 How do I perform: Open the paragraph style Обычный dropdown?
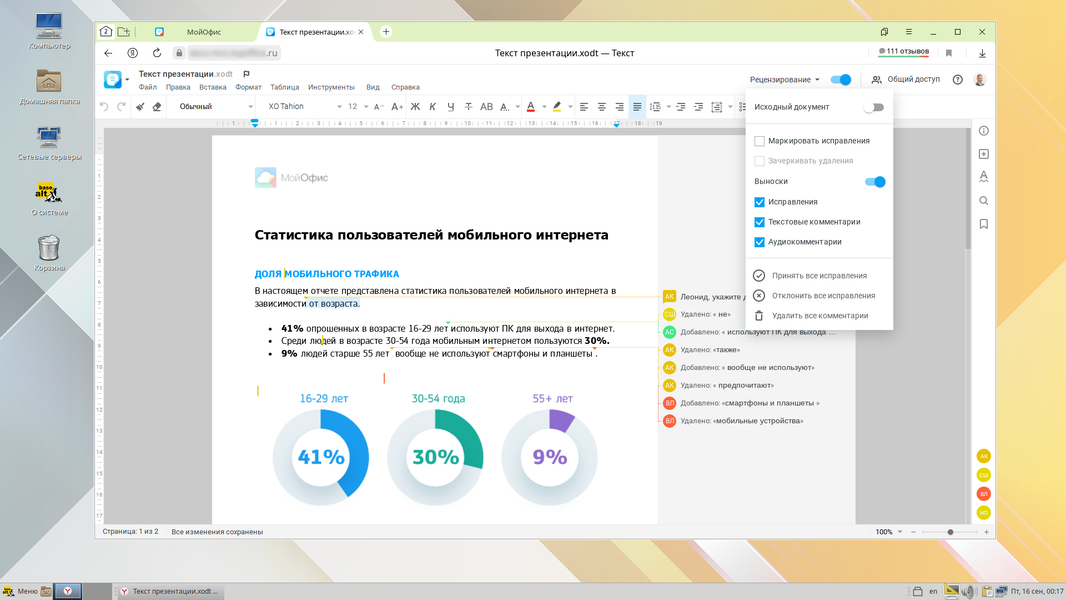pos(212,107)
